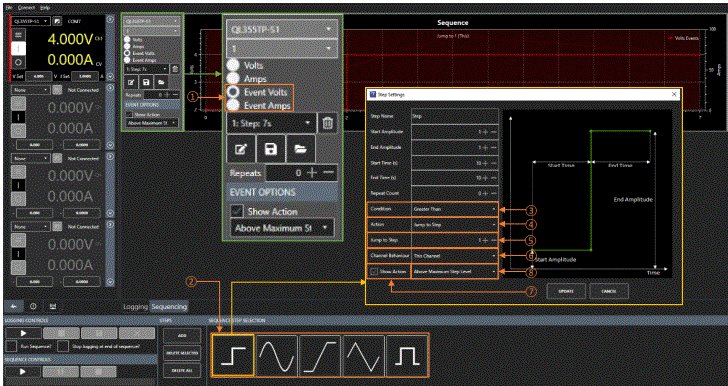This screenshot has width=728, height=386.
Task: Start sequence with Sequence Controls play button
Action: click(23, 372)
